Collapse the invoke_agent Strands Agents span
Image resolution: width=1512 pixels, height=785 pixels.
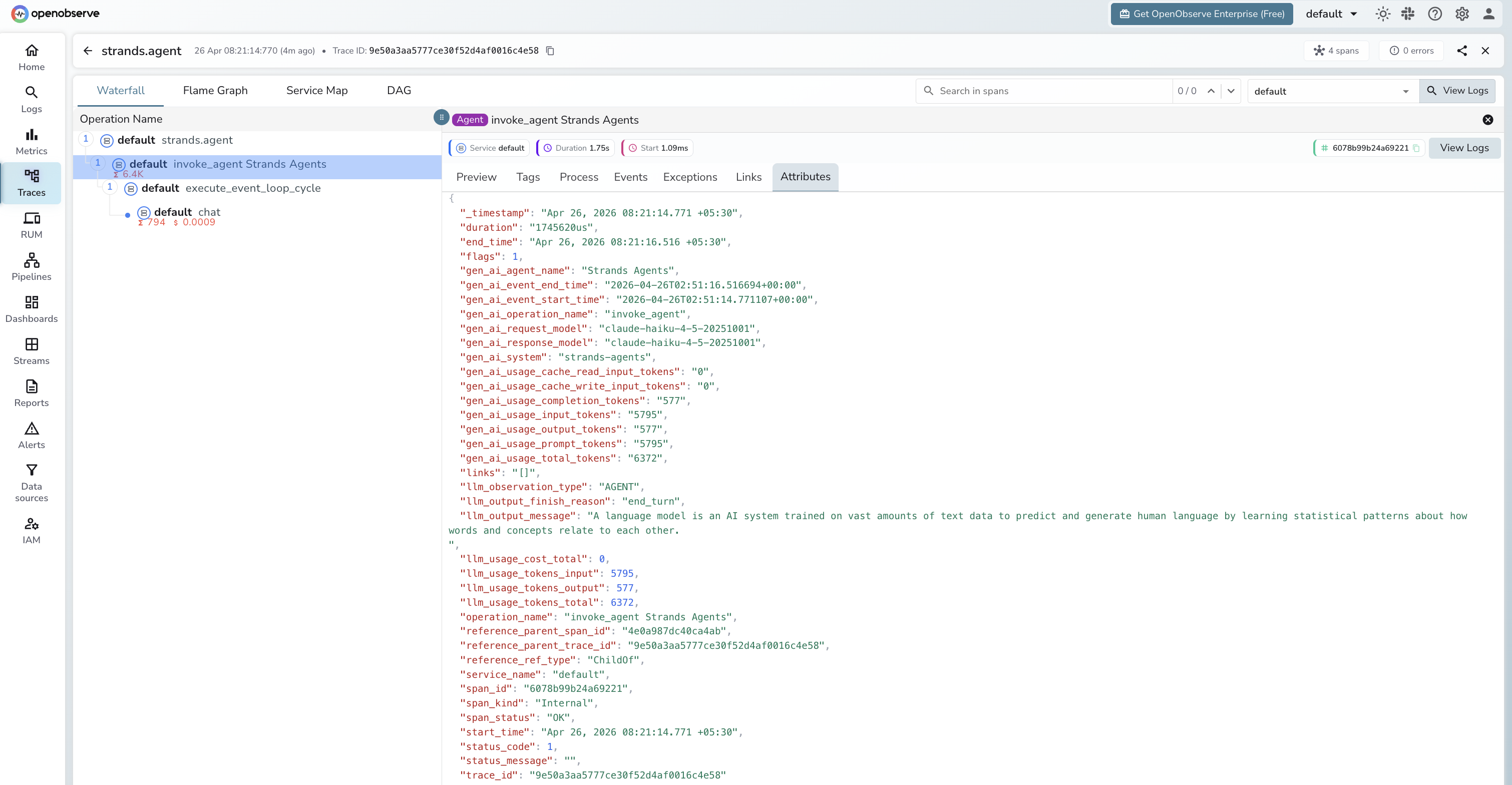[98, 163]
